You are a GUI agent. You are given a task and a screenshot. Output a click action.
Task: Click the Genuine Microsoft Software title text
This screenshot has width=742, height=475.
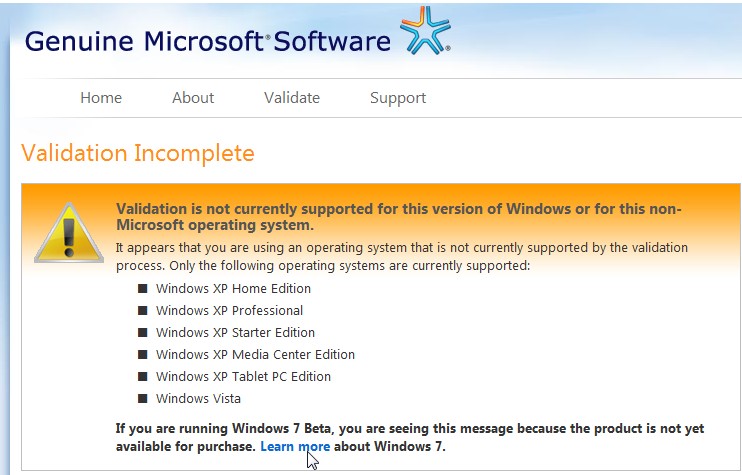[x=208, y=41]
